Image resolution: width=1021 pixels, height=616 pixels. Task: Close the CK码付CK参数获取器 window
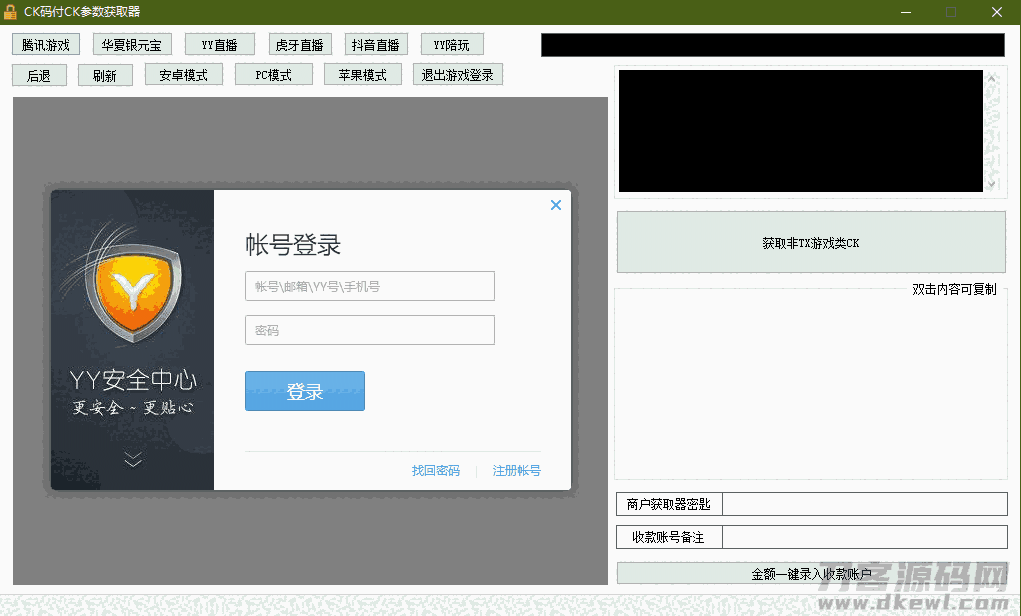click(x=997, y=12)
